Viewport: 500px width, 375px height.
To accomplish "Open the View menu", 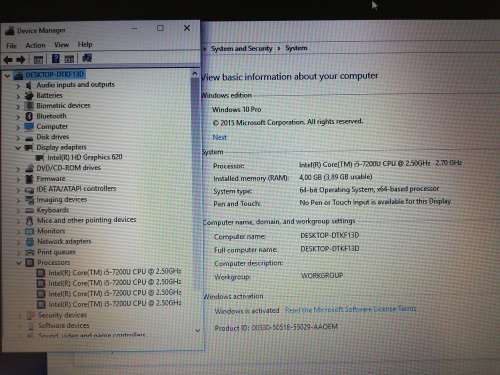I will pyautogui.click(x=61, y=45).
